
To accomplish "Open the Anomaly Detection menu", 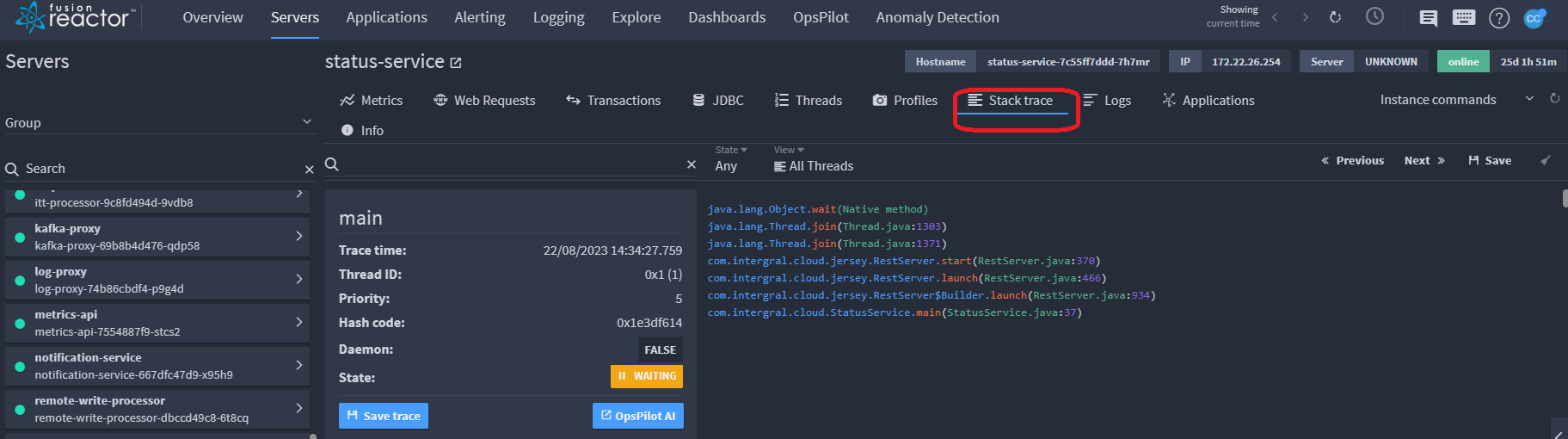I will [x=938, y=17].
